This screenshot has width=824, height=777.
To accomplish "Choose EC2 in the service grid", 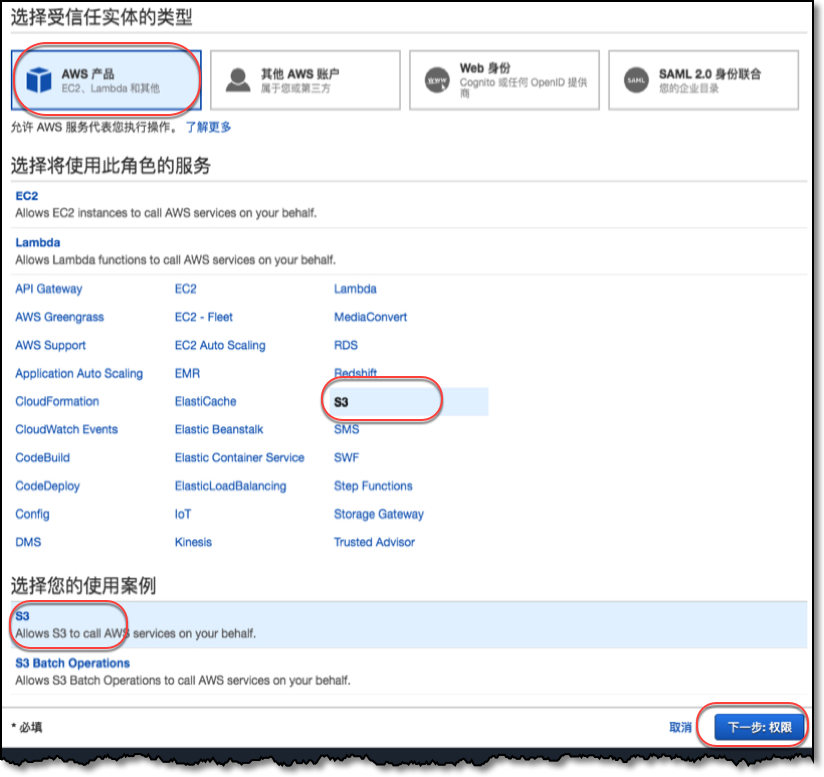I will [x=186, y=289].
